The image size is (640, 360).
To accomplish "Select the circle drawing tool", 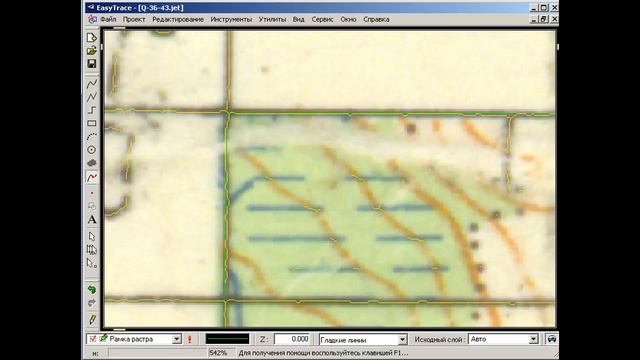I will point(92,150).
